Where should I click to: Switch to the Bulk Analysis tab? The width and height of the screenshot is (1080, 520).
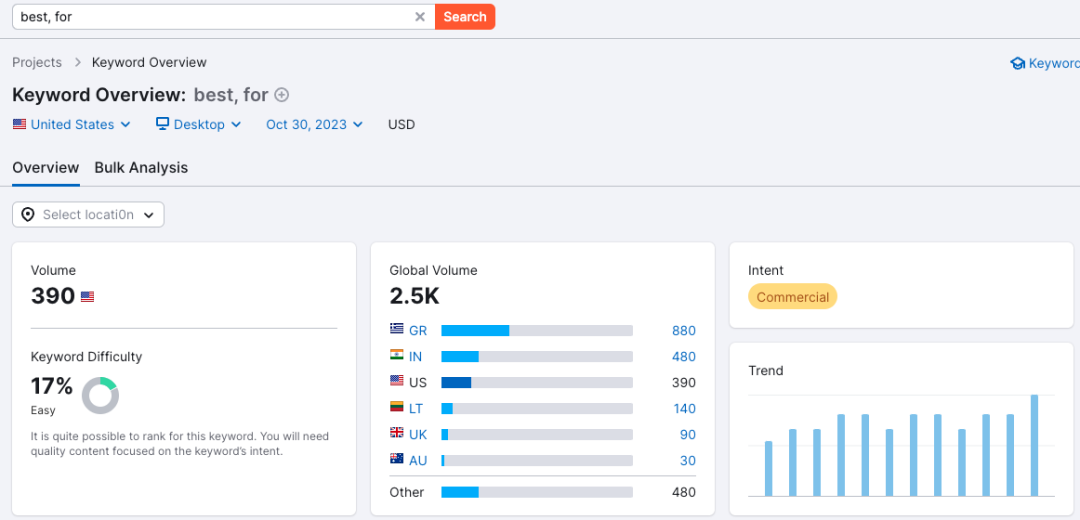coord(141,167)
